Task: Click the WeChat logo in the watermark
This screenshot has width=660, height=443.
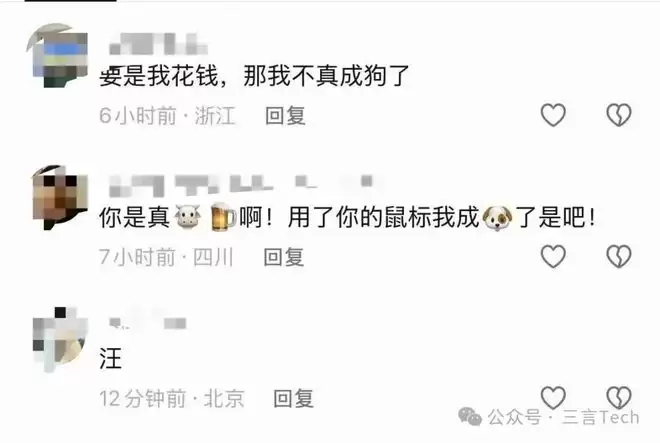Action: pos(470,417)
